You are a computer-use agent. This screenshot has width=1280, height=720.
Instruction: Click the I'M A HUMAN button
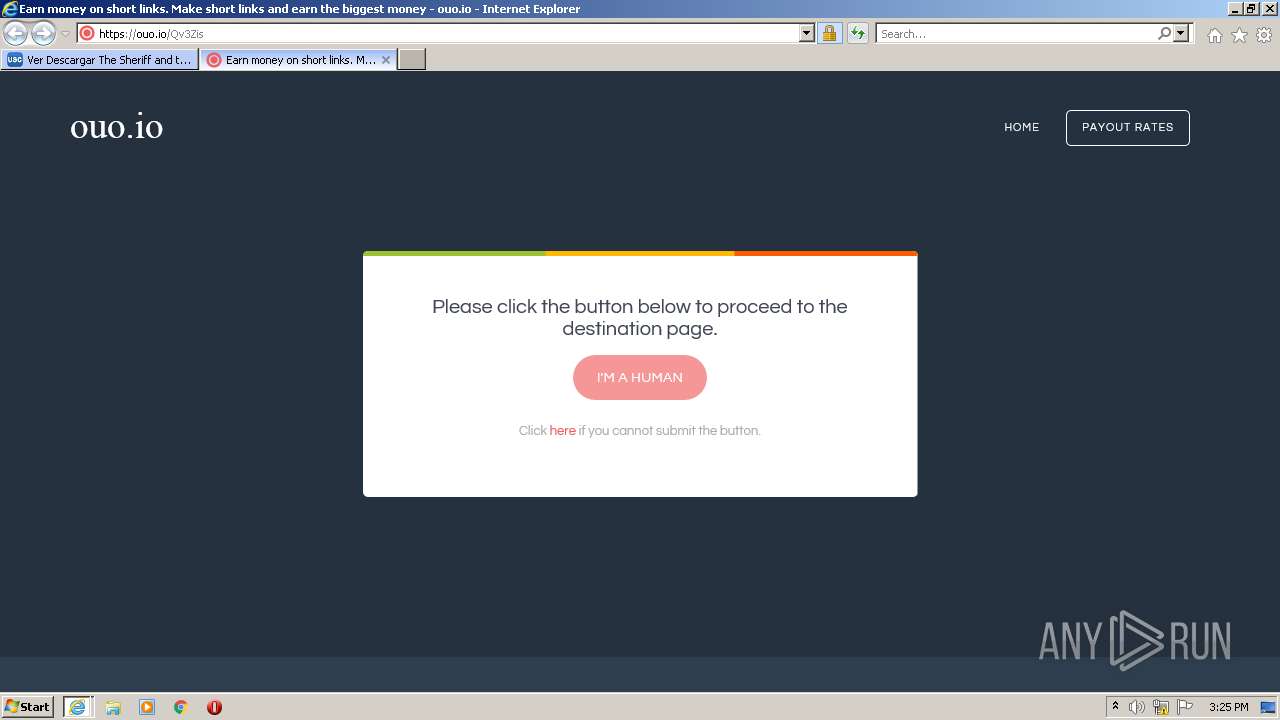640,377
